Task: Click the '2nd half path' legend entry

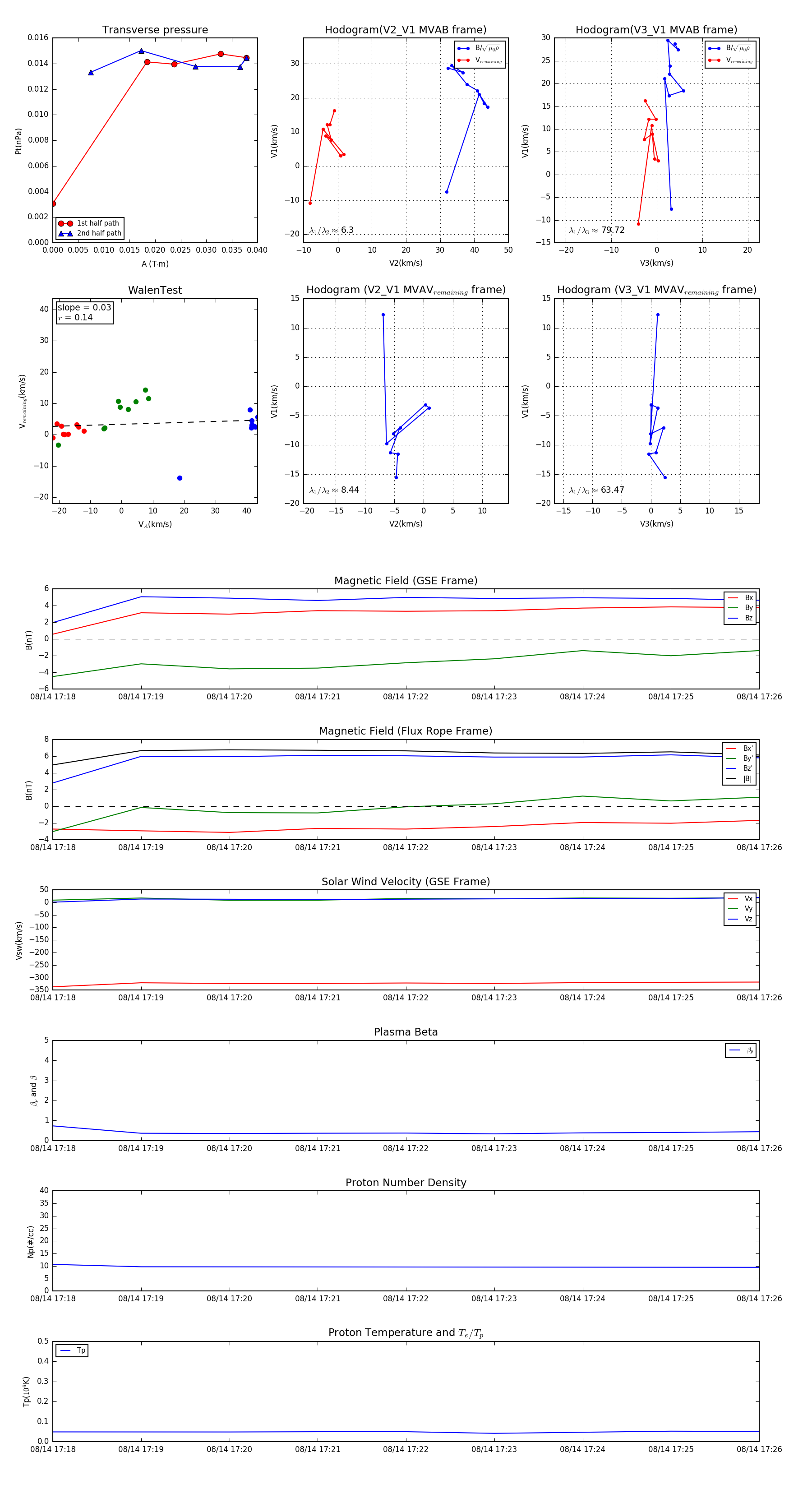Action: coord(90,234)
